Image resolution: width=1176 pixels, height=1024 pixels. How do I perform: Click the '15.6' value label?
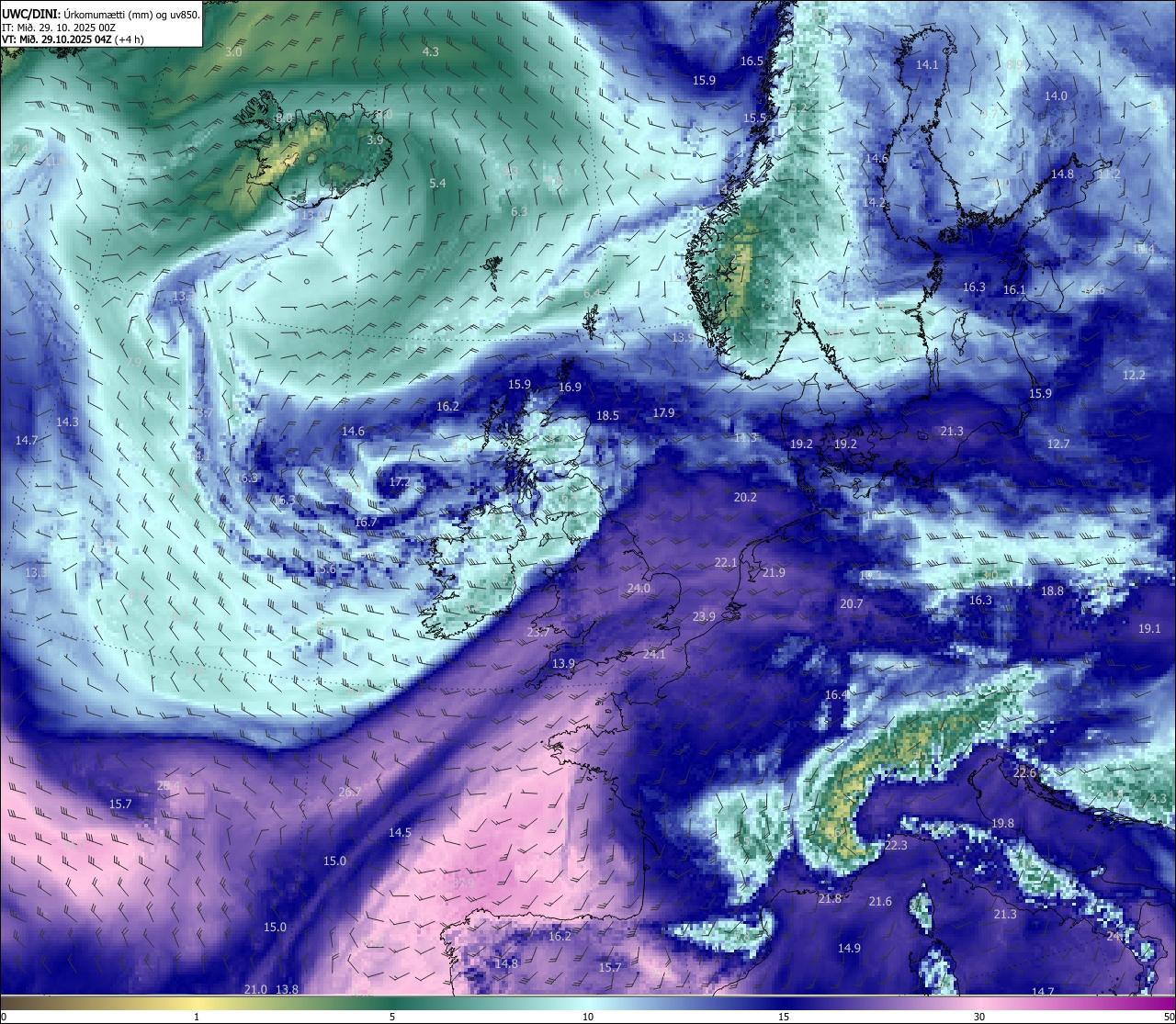[324, 568]
